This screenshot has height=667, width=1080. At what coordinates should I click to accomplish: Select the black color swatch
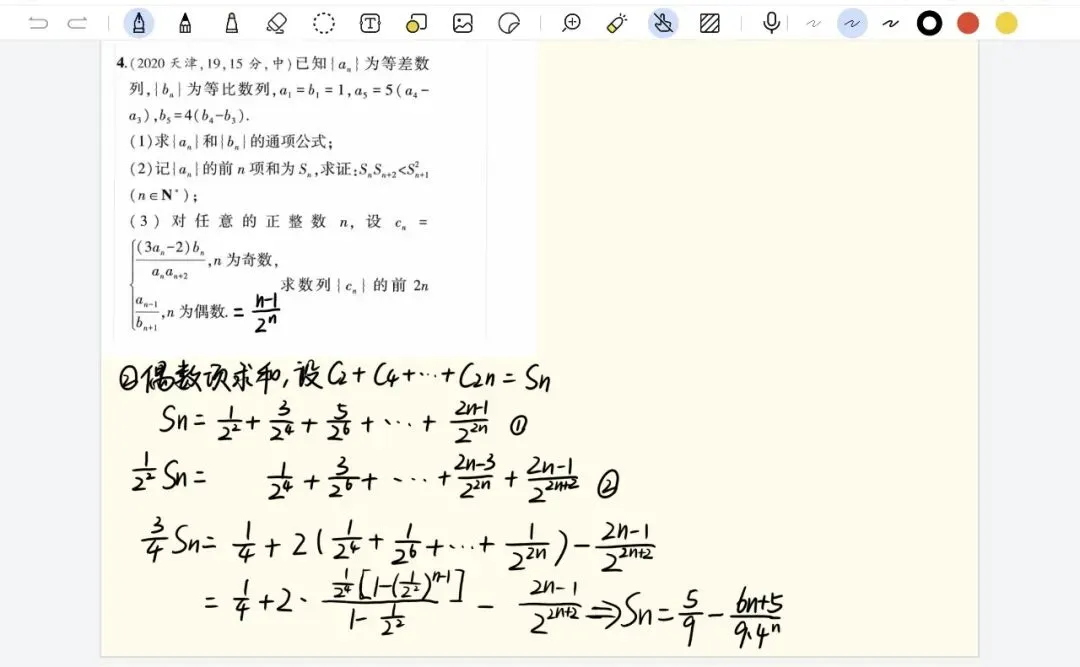click(929, 22)
